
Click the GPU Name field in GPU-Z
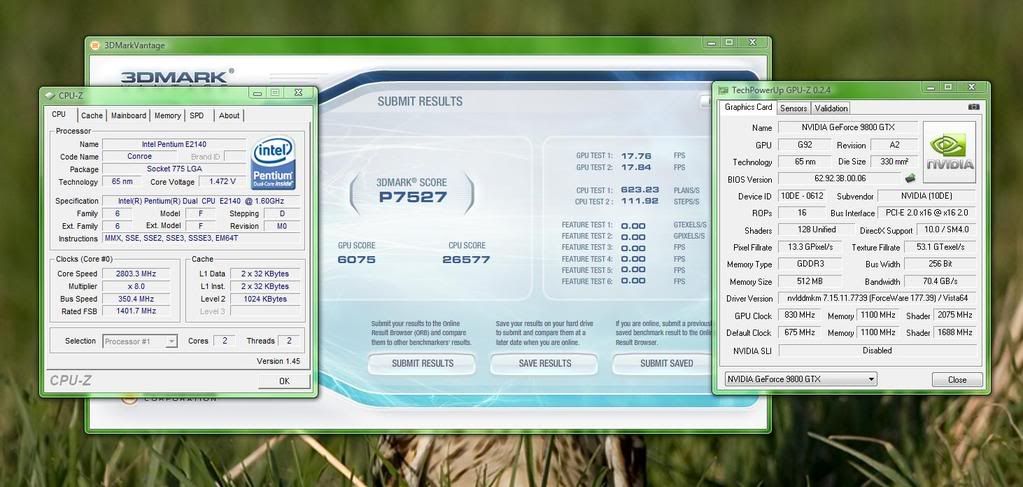848,127
